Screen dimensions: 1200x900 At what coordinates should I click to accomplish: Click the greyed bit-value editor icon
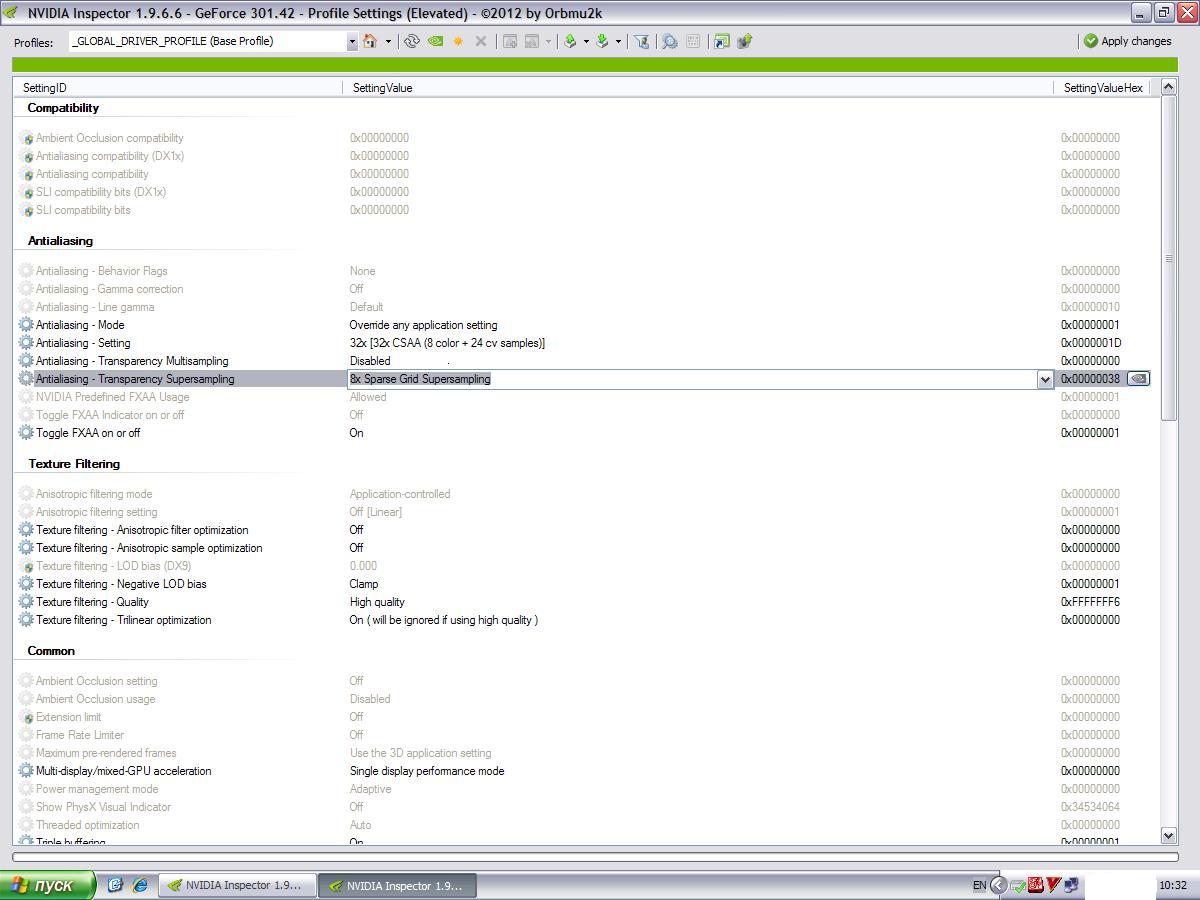pos(693,41)
